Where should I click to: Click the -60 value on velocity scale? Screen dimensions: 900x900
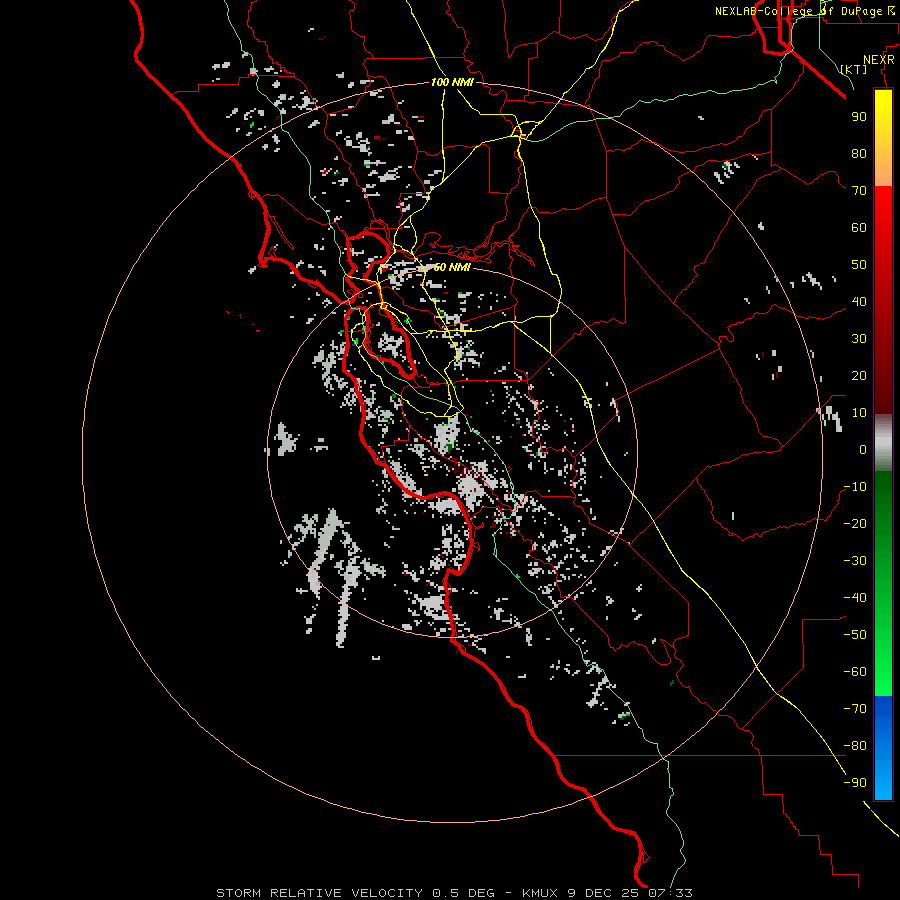(x=855, y=672)
